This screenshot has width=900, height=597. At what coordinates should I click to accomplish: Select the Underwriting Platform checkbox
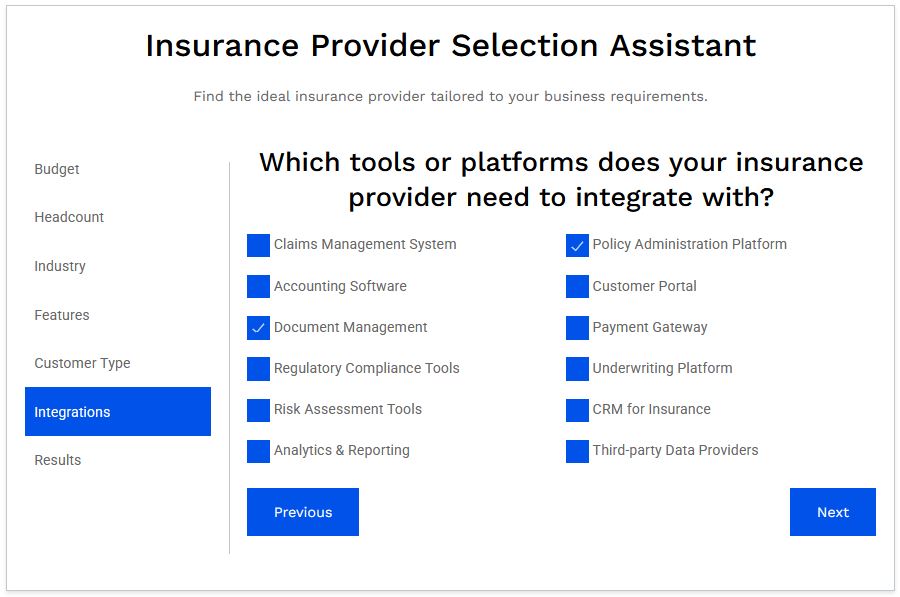577,369
